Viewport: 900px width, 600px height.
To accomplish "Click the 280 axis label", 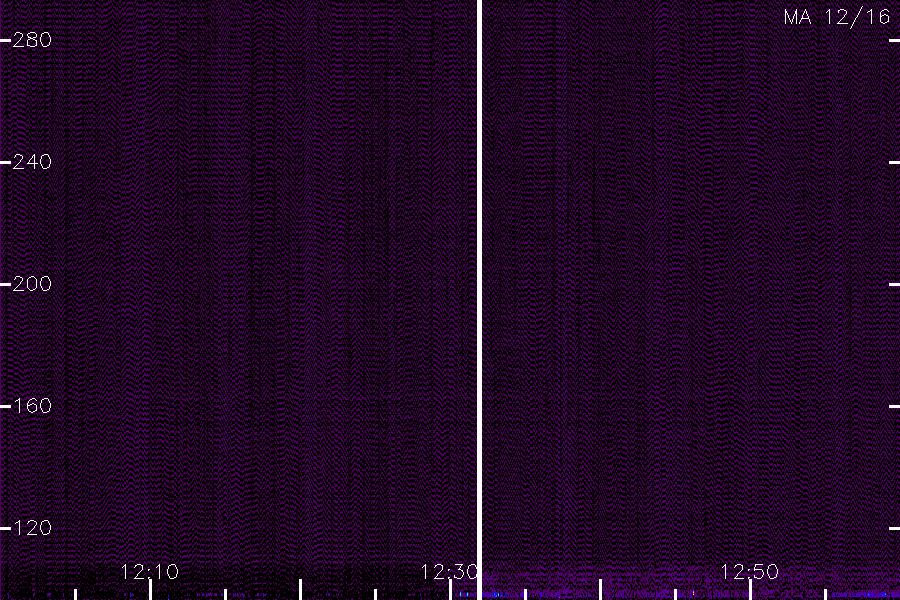I will [32, 40].
